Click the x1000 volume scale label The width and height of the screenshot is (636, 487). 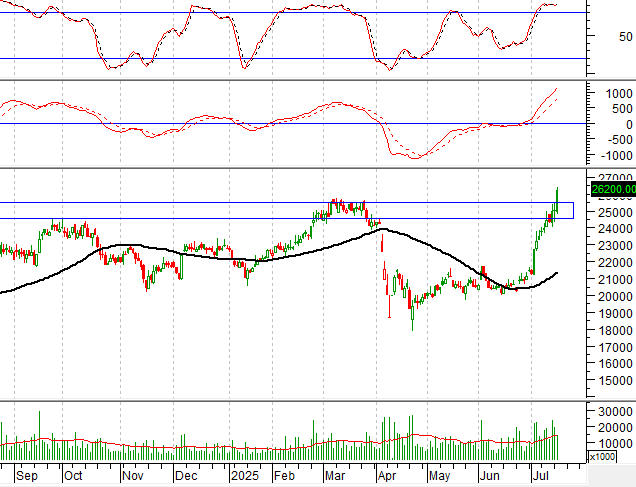click(x=603, y=457)
